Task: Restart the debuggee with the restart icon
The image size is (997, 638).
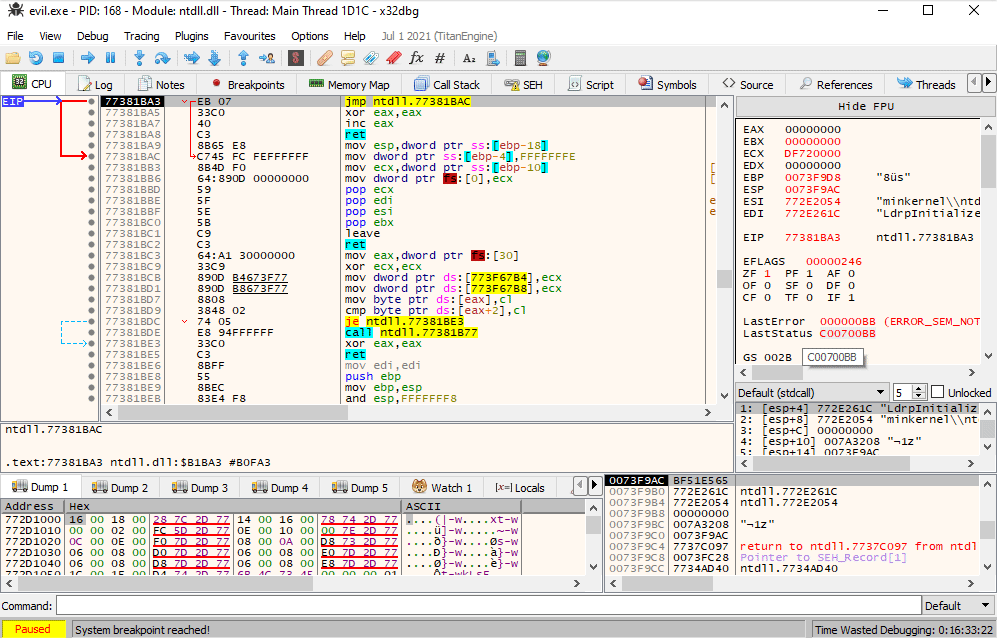Action: pyautogui.click(x=36, y=59)
